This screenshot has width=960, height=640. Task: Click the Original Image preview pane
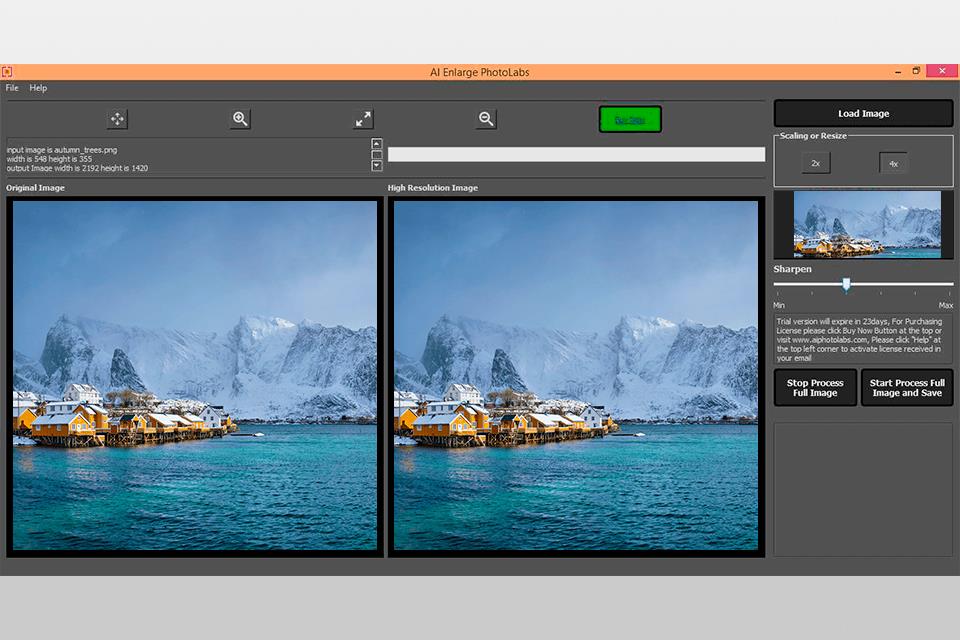[x=195, y=375]
